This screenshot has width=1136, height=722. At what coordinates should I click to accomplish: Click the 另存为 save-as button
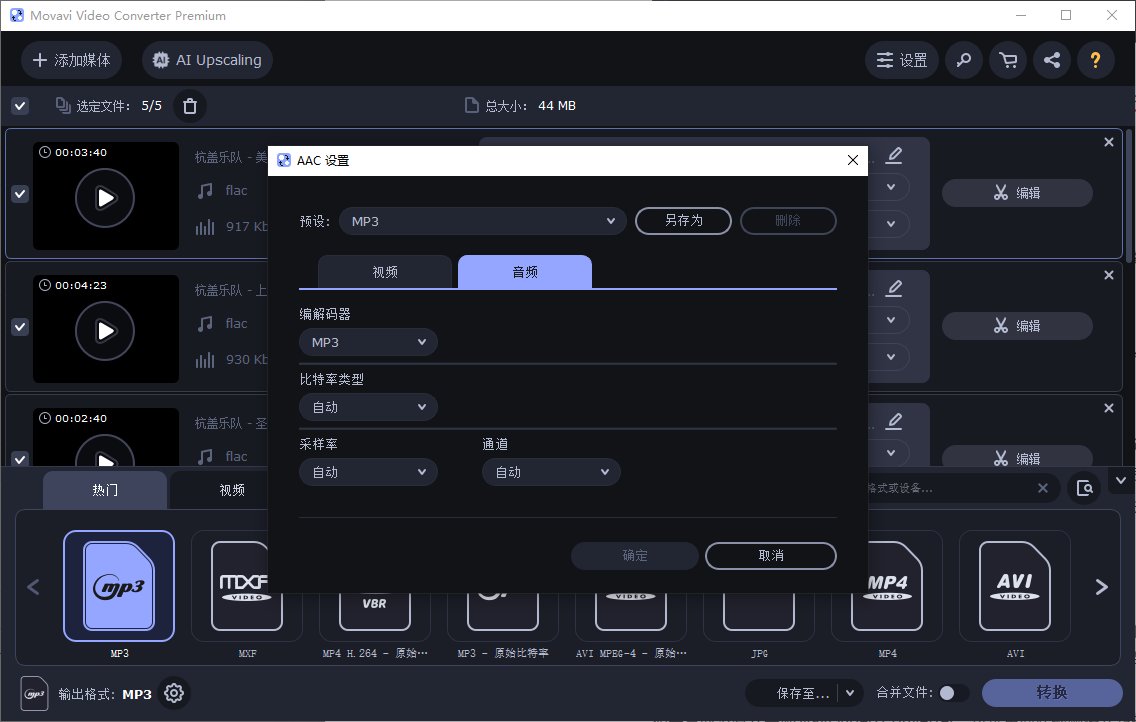[683, 220]
